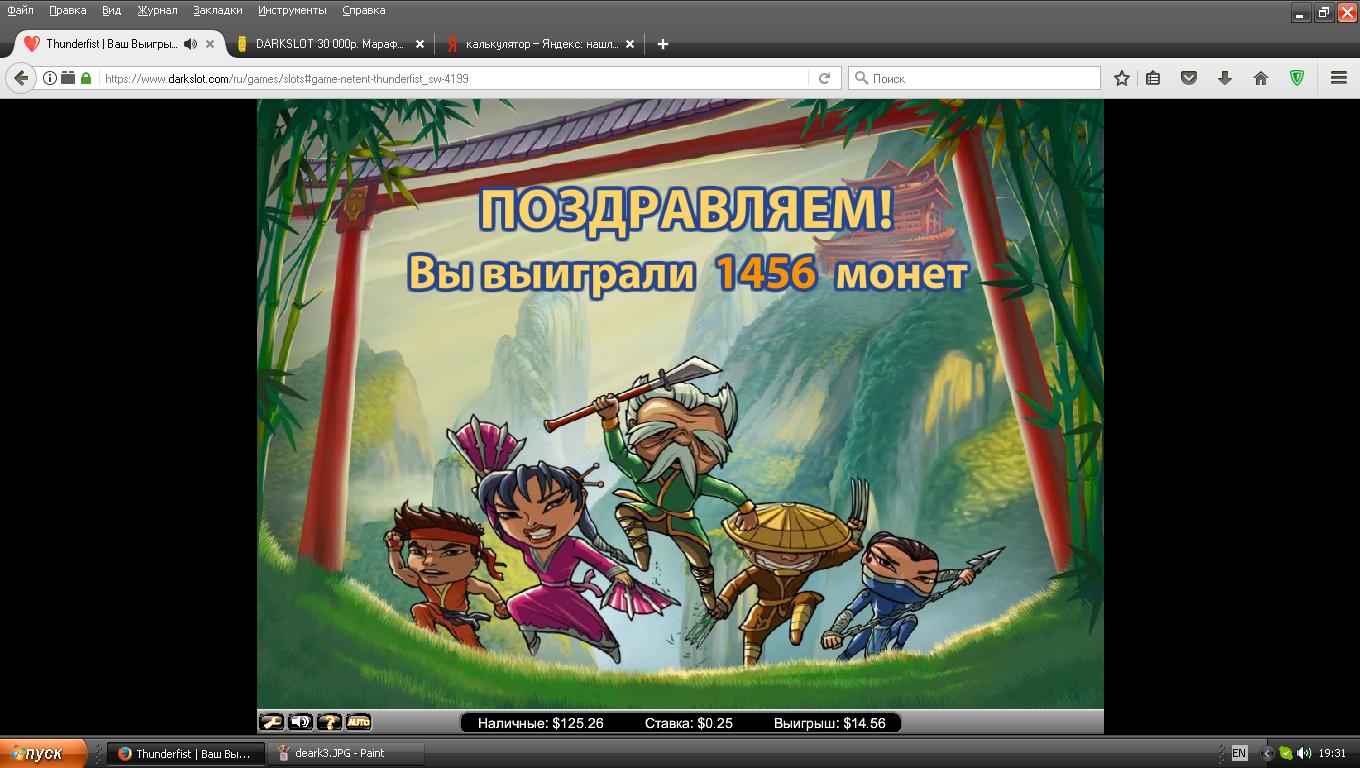Switch to Thunderfist Firefox taskbar button
The image size is (1360, 768).
coord(187,753)
